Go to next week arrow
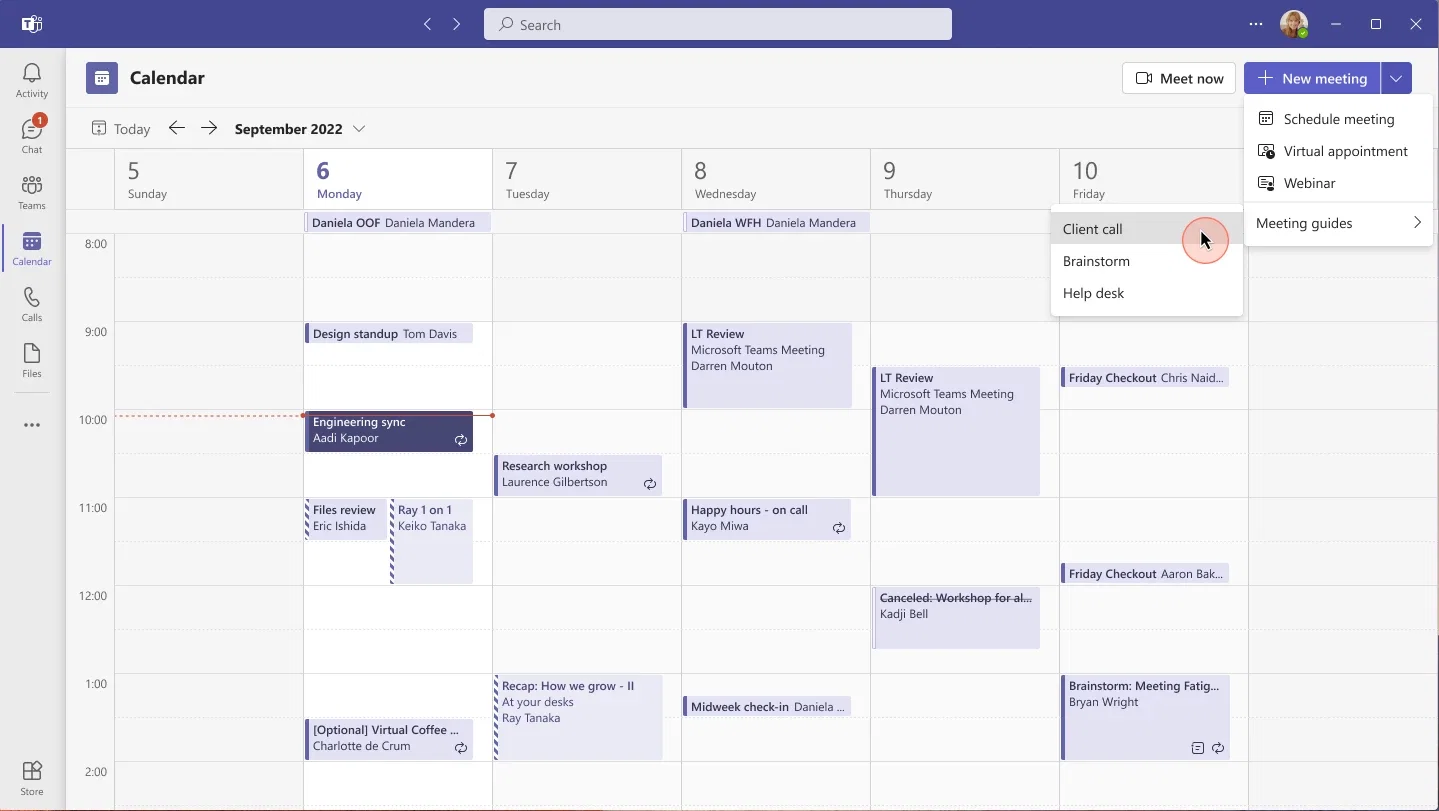This screenshot has height=811, width=1439. (209, 128)
